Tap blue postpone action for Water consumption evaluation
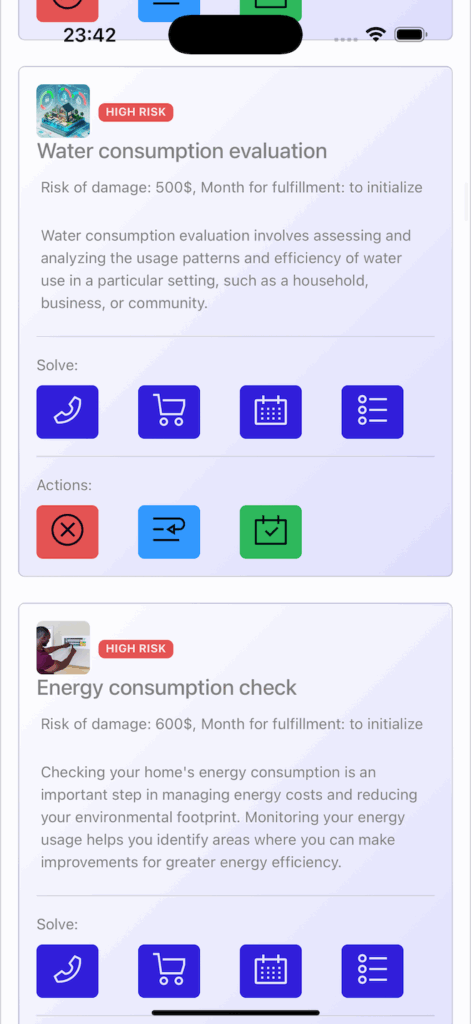The image size is (471, 1024). point(169,532)
